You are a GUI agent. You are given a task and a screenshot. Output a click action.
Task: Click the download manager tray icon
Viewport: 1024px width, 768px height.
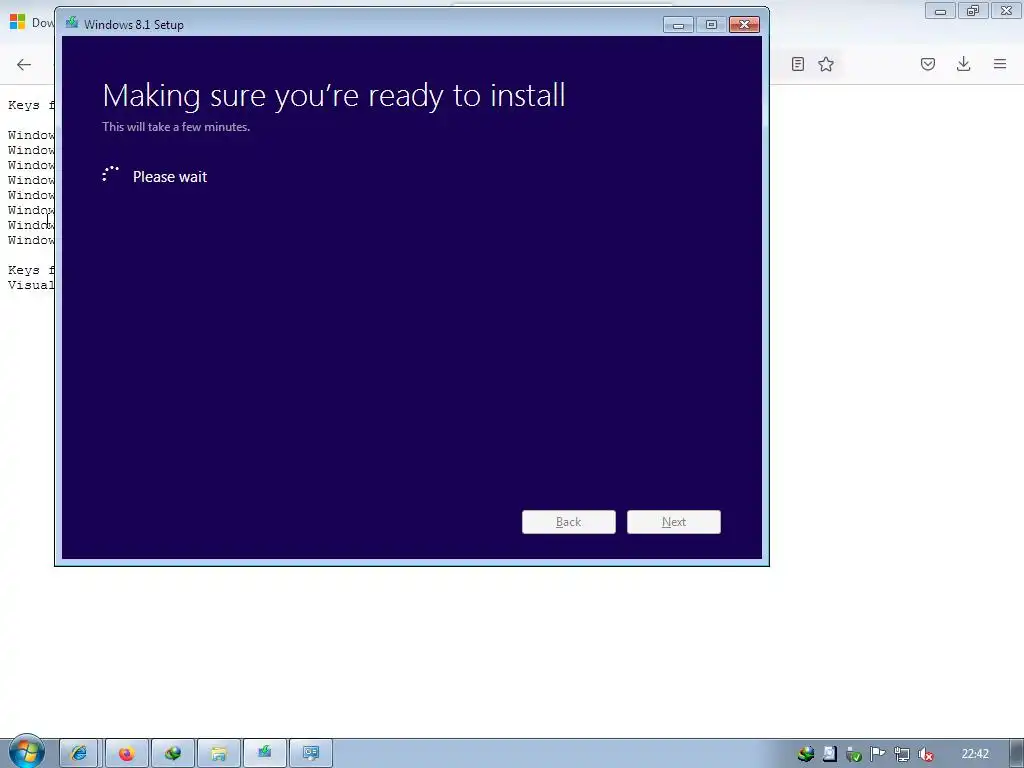click(806, 754)
